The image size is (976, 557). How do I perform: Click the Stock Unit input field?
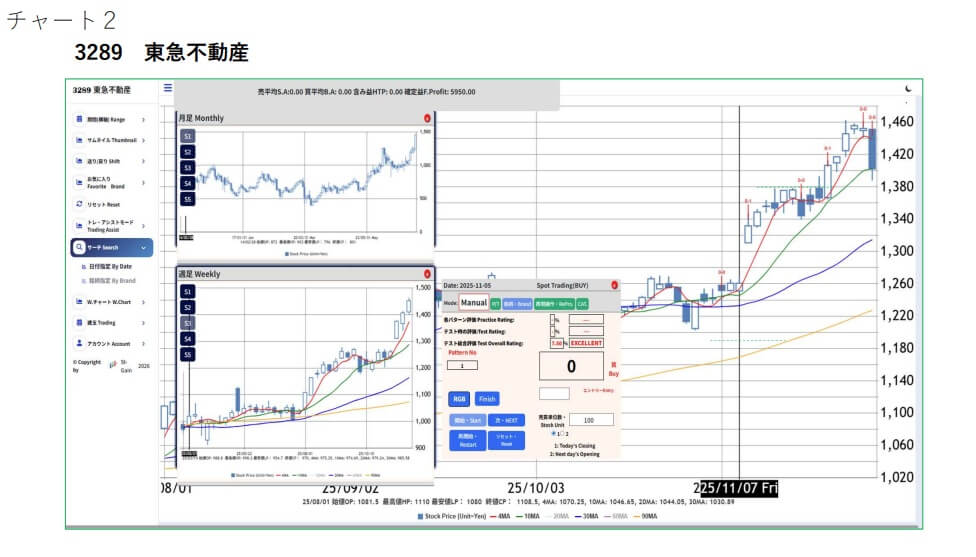pos(591,420)
